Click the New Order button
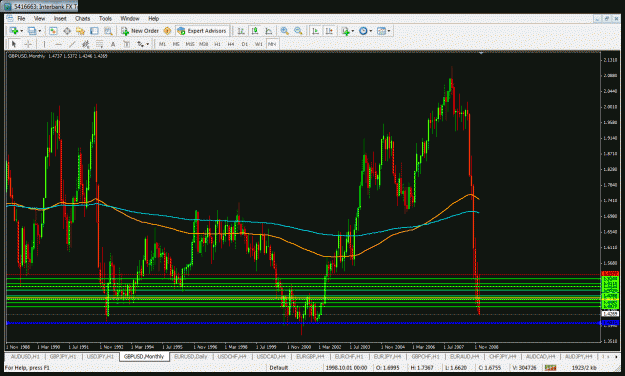This screenshot has height=376, width=625. (140, 31)
